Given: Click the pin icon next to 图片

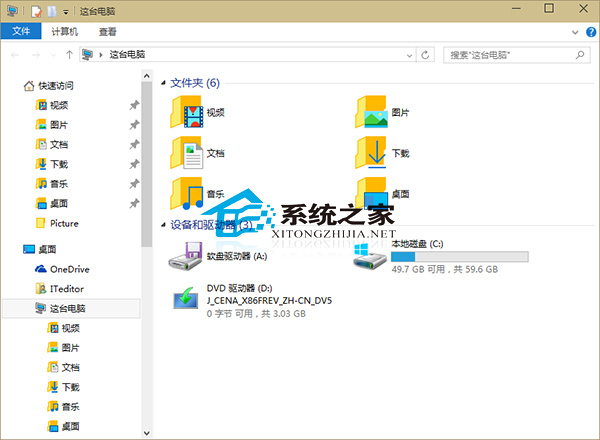Looking at the screenshot, I should click(x=134, y=125).
